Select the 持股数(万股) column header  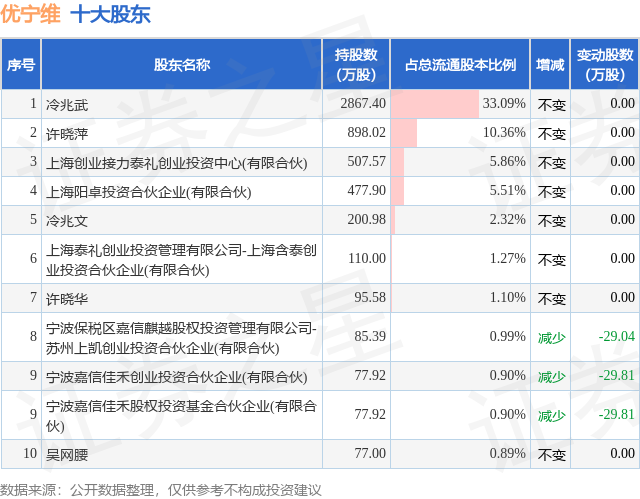(x=356, y=64)
